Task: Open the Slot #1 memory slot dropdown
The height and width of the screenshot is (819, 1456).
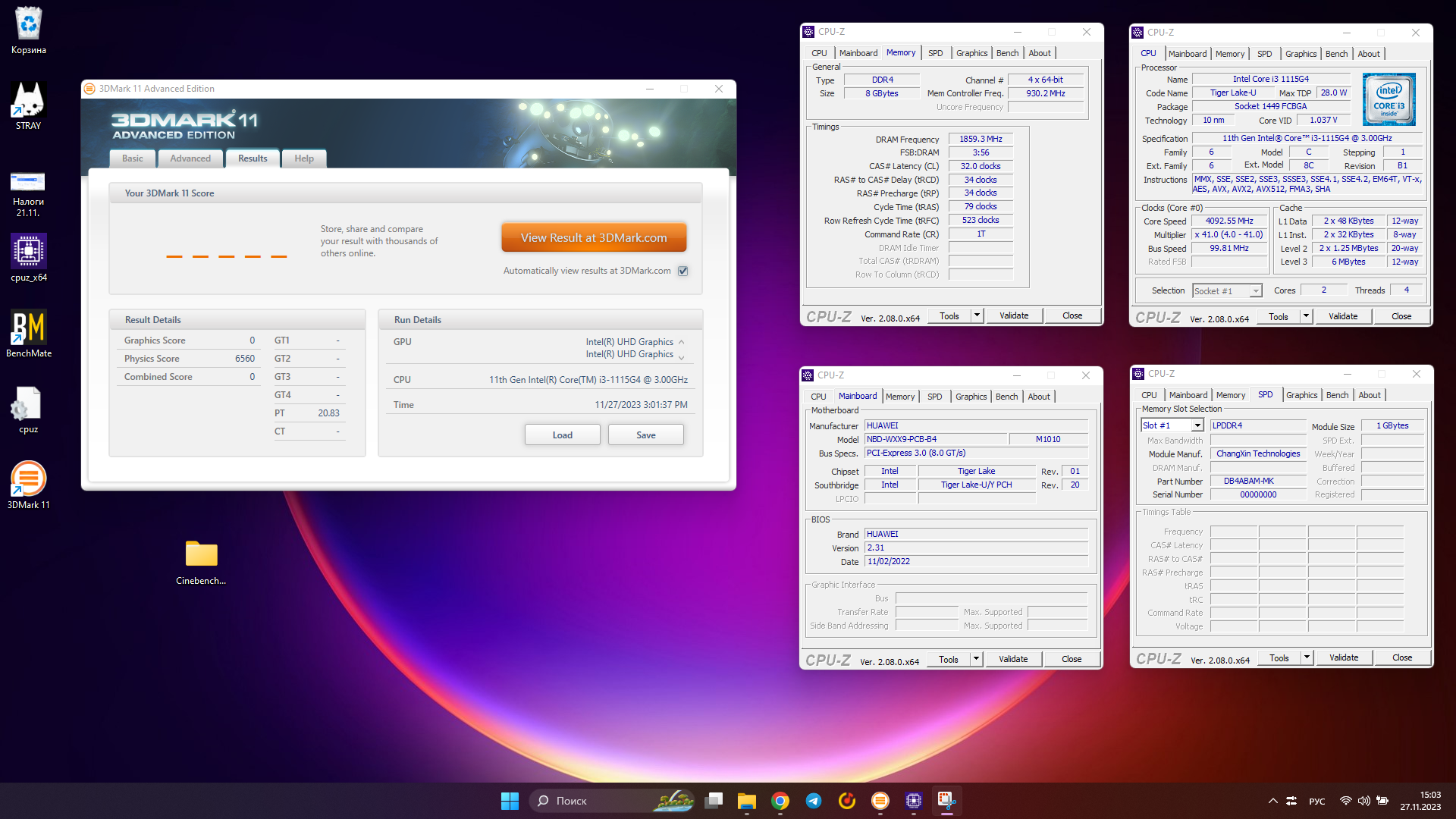Action: point(1172,425)
